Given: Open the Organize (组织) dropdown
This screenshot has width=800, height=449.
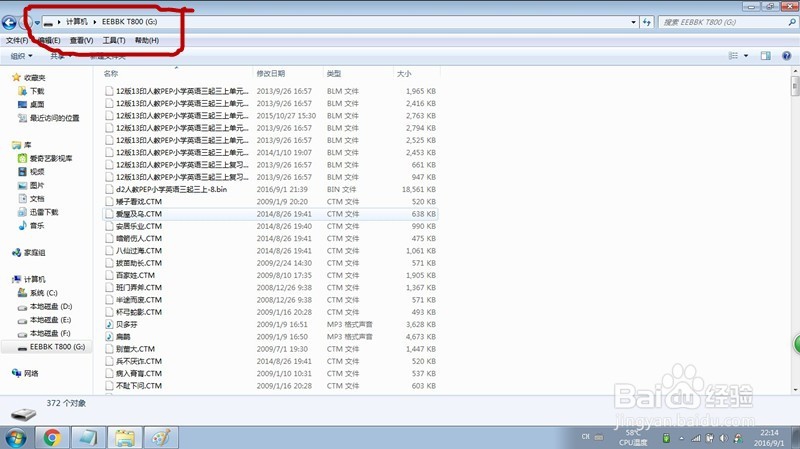Looking at the screenshot, I should (x=21, y=56).
